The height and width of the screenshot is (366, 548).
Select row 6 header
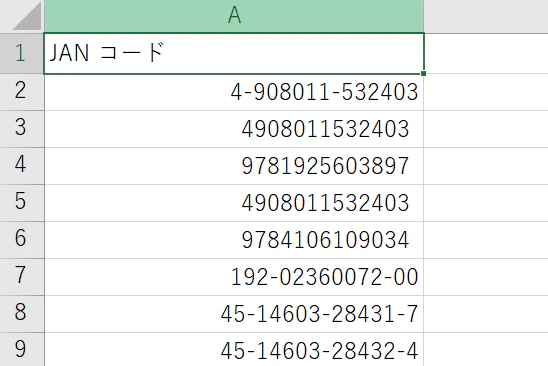point(22,240)
